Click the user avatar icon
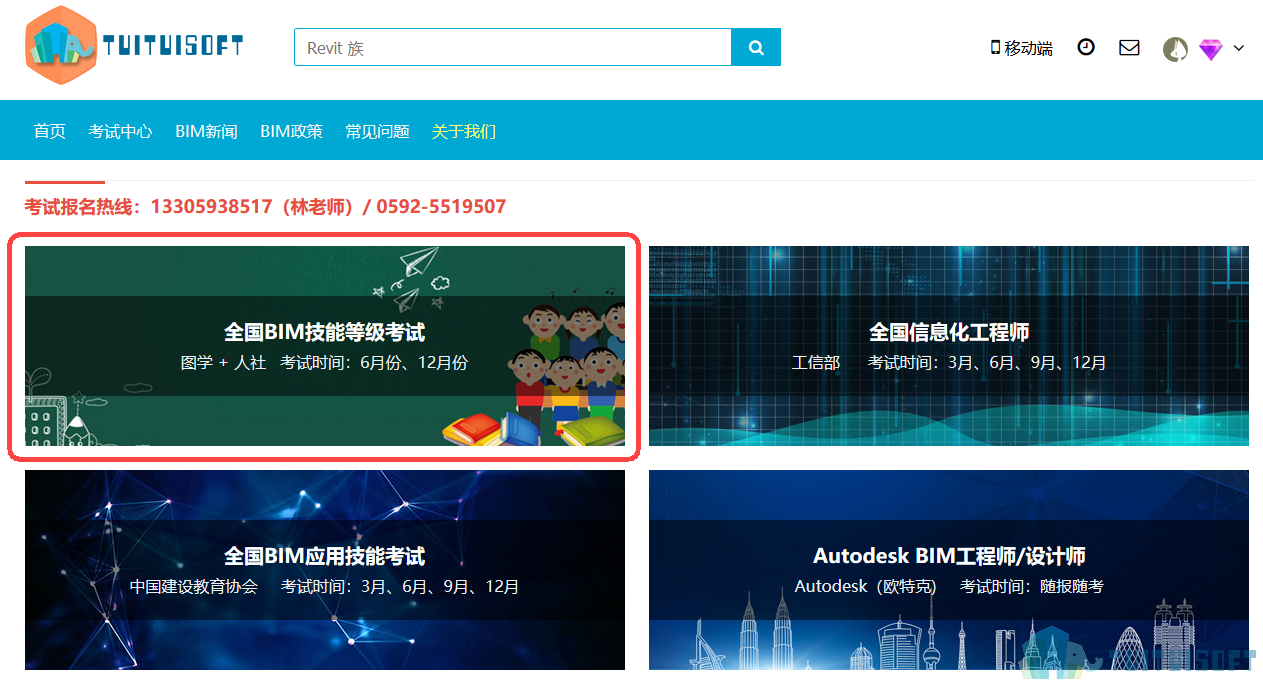Screen dimensions: 1263x682 point(1175,49)
